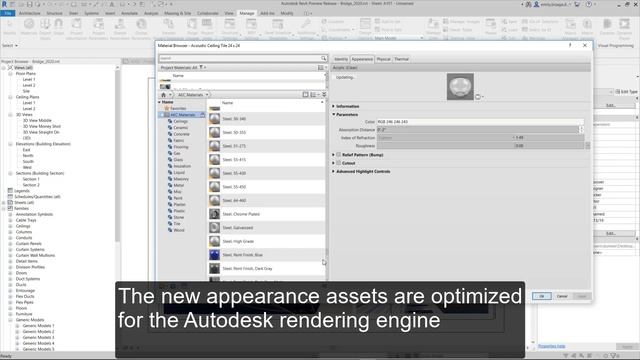Click the library Home icon
The width and height of the screenshot is (640, 360).
(164, 95)
